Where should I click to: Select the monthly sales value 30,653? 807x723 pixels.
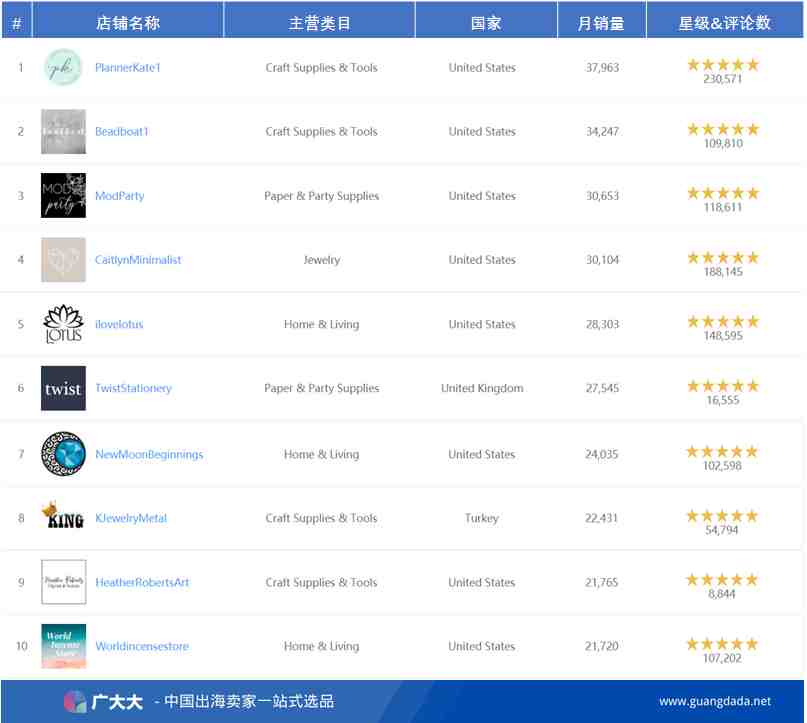tap(602, 196)
